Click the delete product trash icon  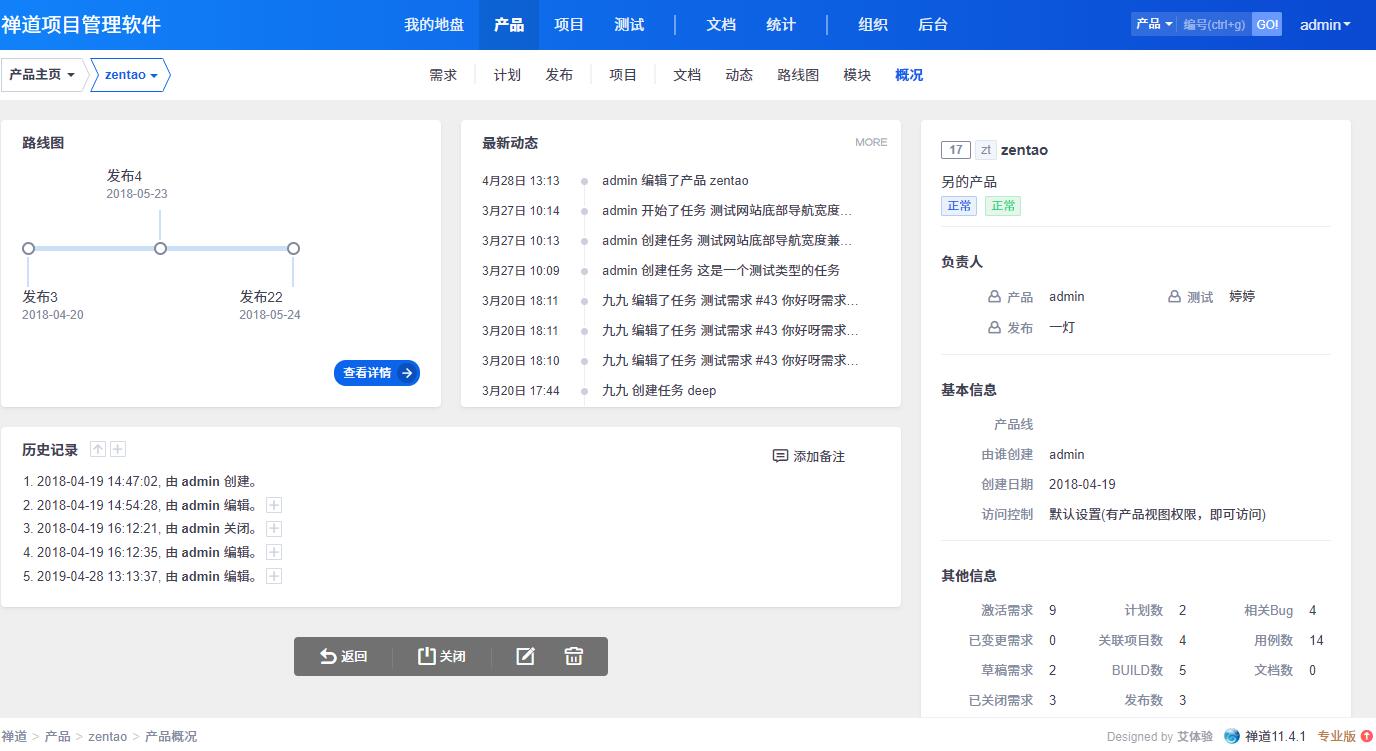(x=574, y=656)
